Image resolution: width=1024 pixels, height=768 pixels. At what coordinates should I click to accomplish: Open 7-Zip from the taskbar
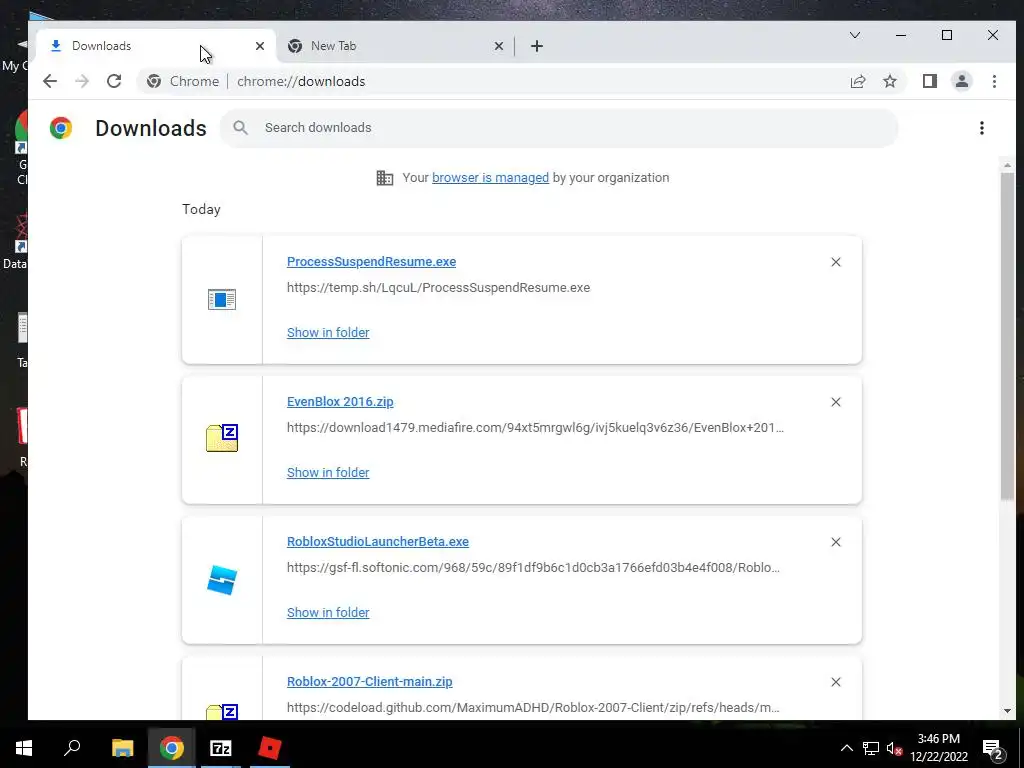(x=221, y=748)
